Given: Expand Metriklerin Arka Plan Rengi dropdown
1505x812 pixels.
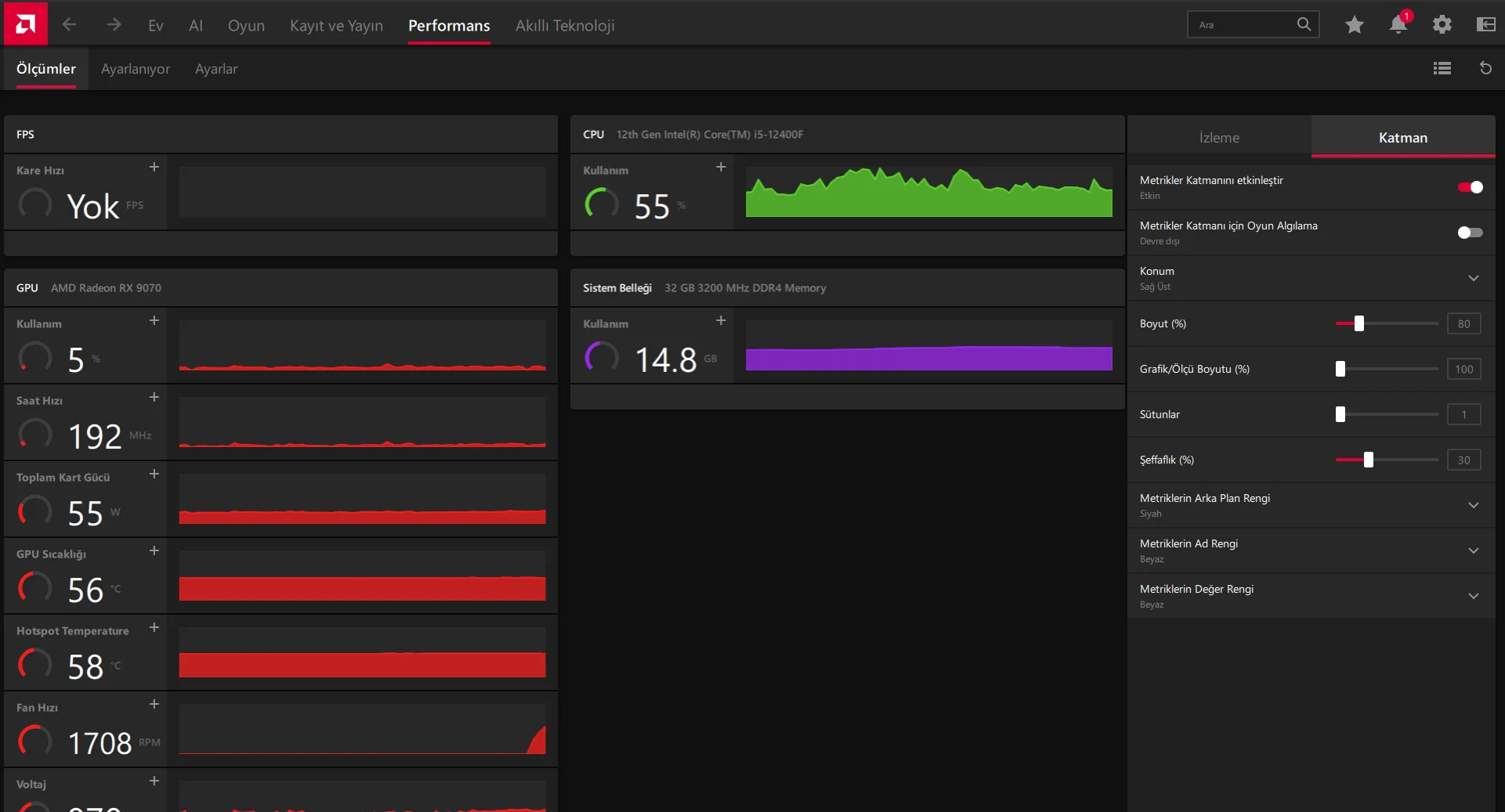Looking at the screenshot, I should pyautogui.click(x=1473, y=505).
